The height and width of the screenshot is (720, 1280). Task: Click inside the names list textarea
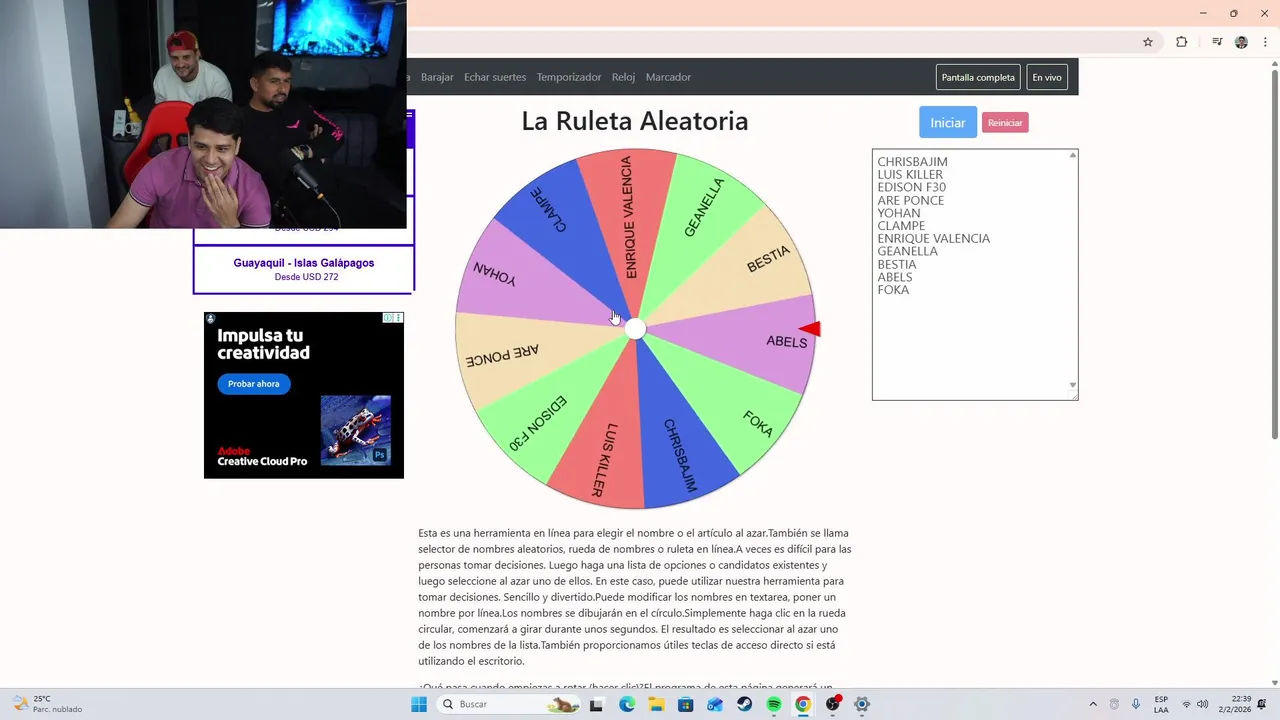click(x=975, y=275)
